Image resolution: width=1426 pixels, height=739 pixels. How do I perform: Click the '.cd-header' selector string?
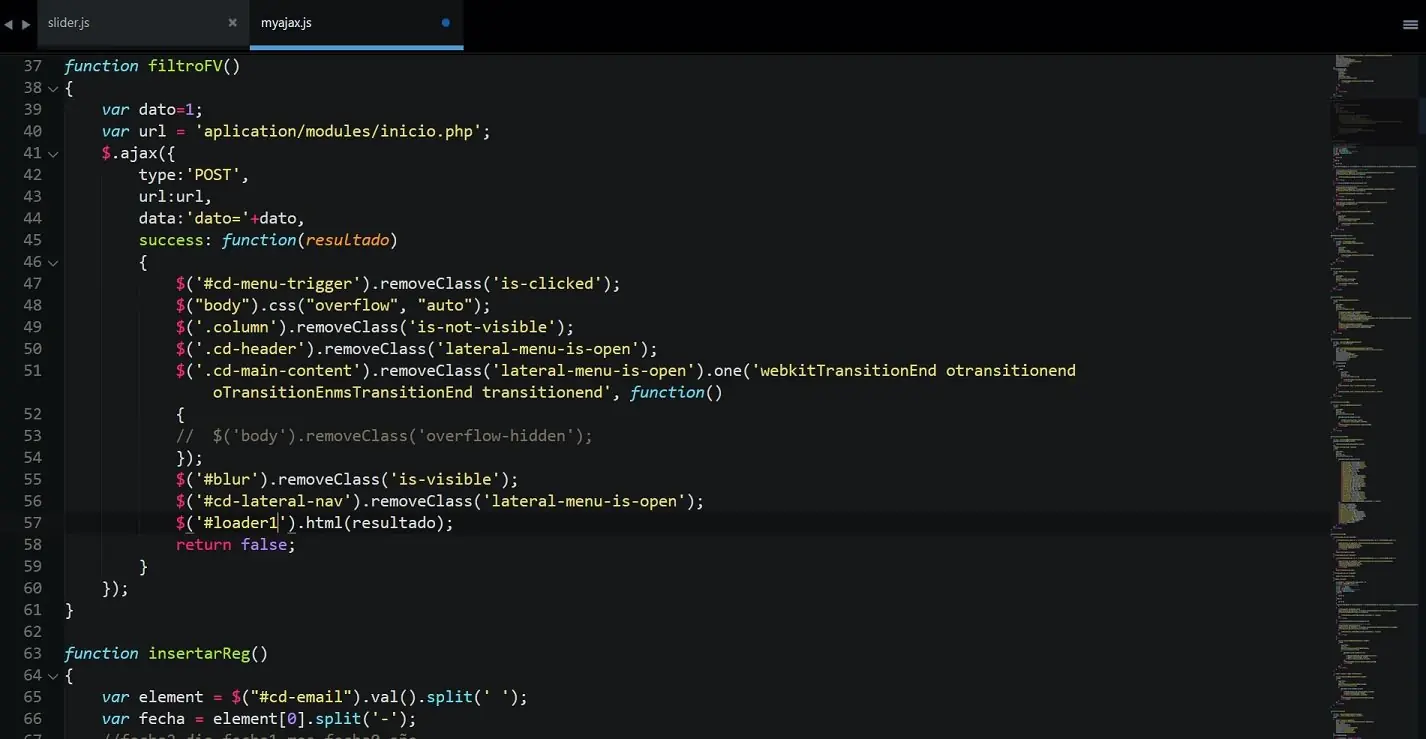[x=254, y=349]
